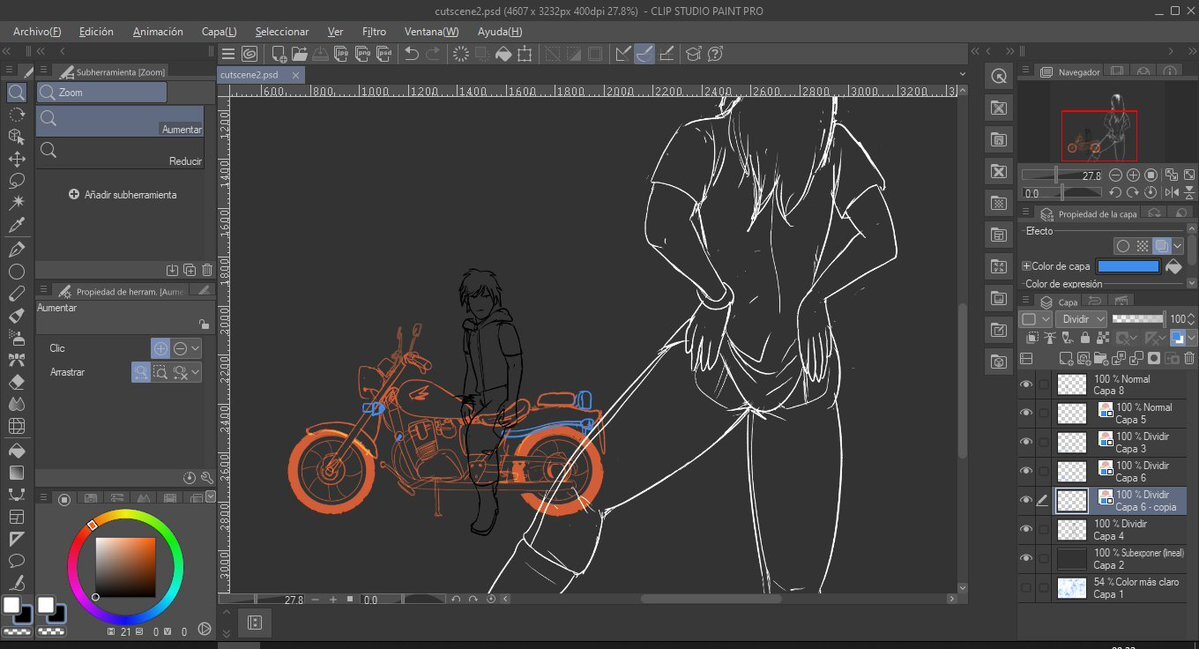Select the Auto select magic wand tool

click(x=16, y=203)
